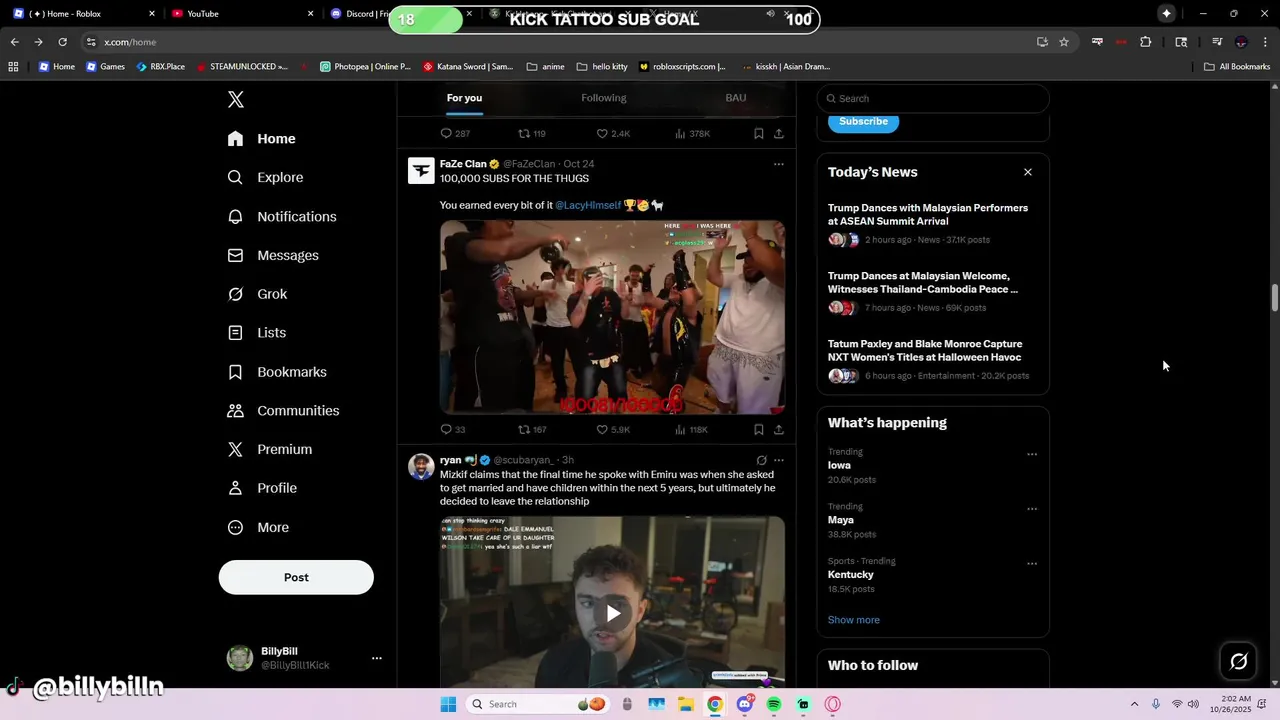1280x720 pixels.
Task: Open Explore page
Action: (266, 177)
